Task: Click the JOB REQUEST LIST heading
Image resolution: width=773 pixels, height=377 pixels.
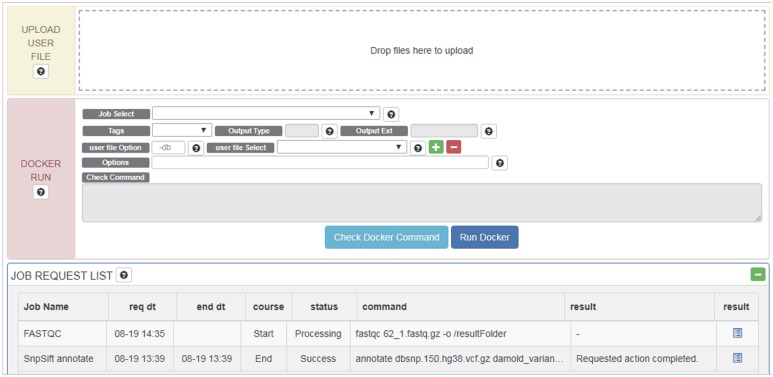Action: tap(62, 276)
